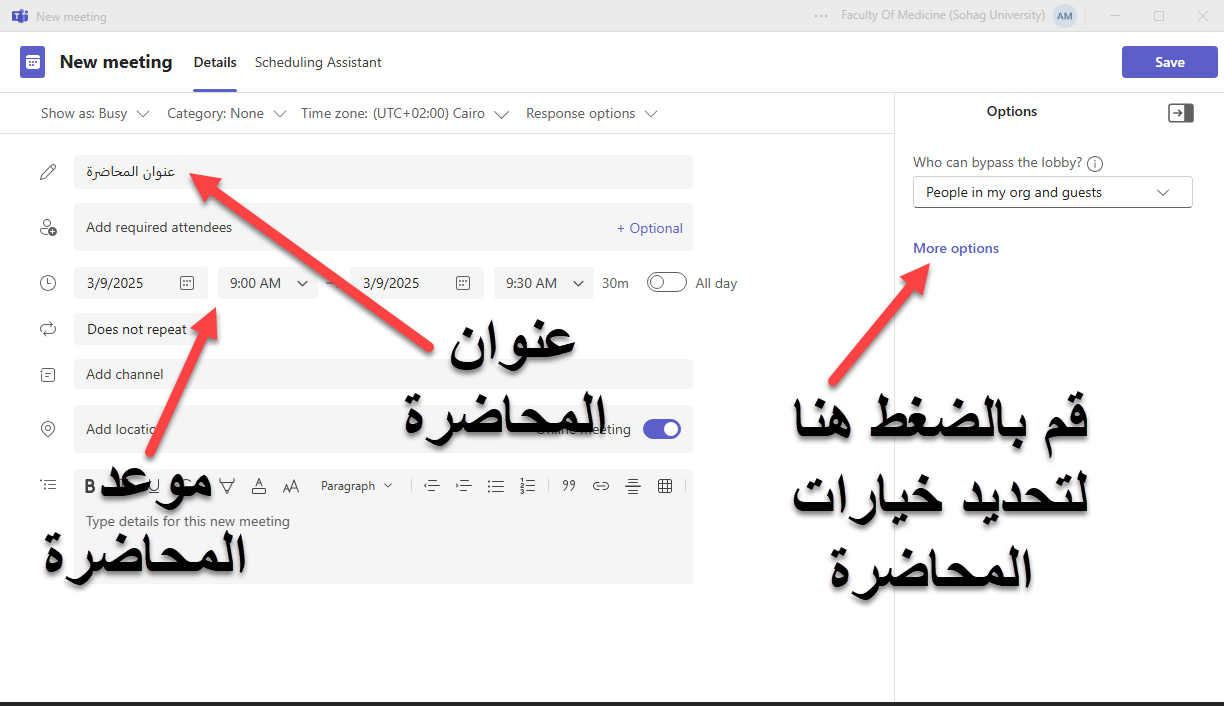Click the insert table icon
Image resolution: width=1224 pixels, height=706 pixels.
pyautogui.click(x=665, y=486)
